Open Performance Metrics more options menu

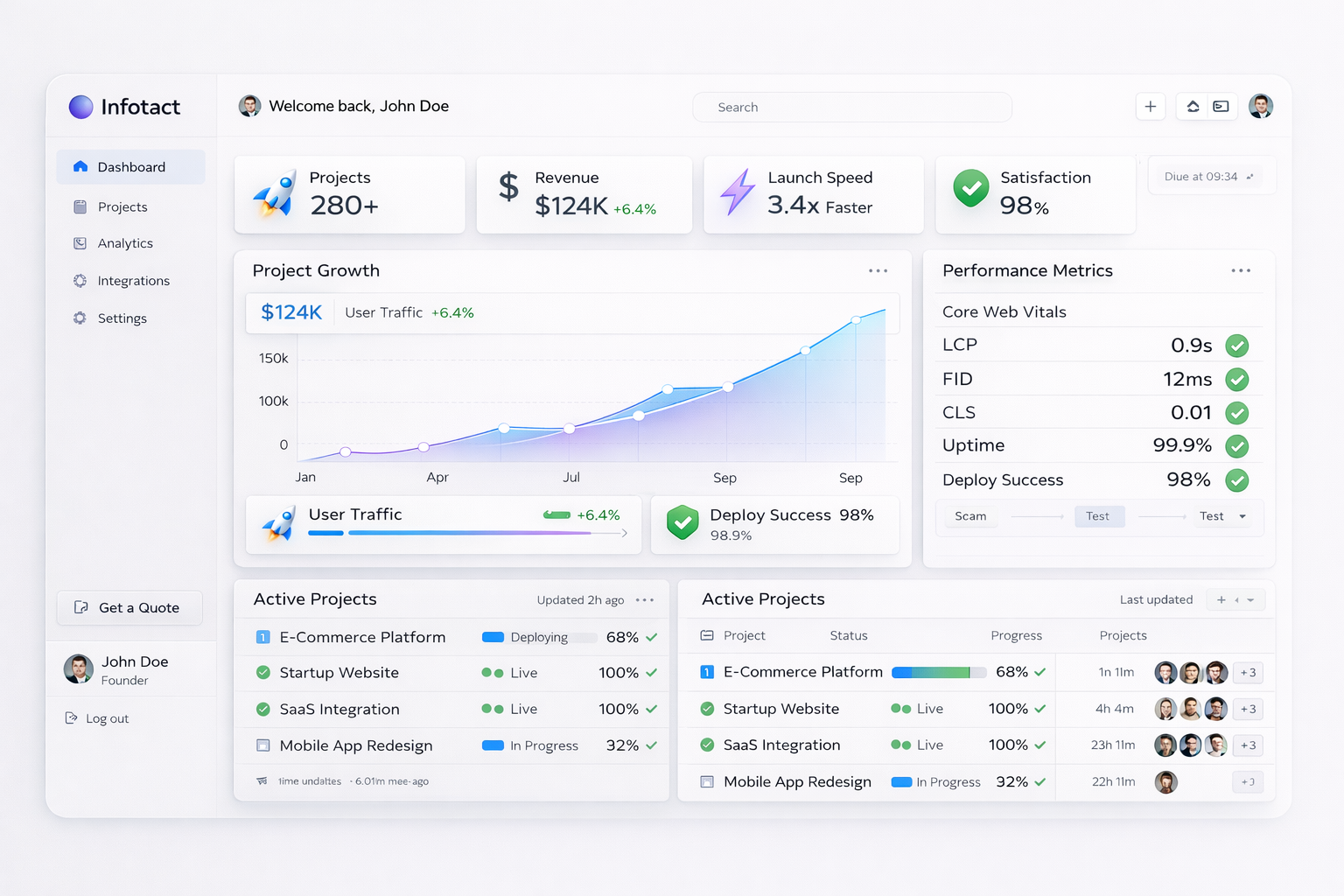[1240, 271]
